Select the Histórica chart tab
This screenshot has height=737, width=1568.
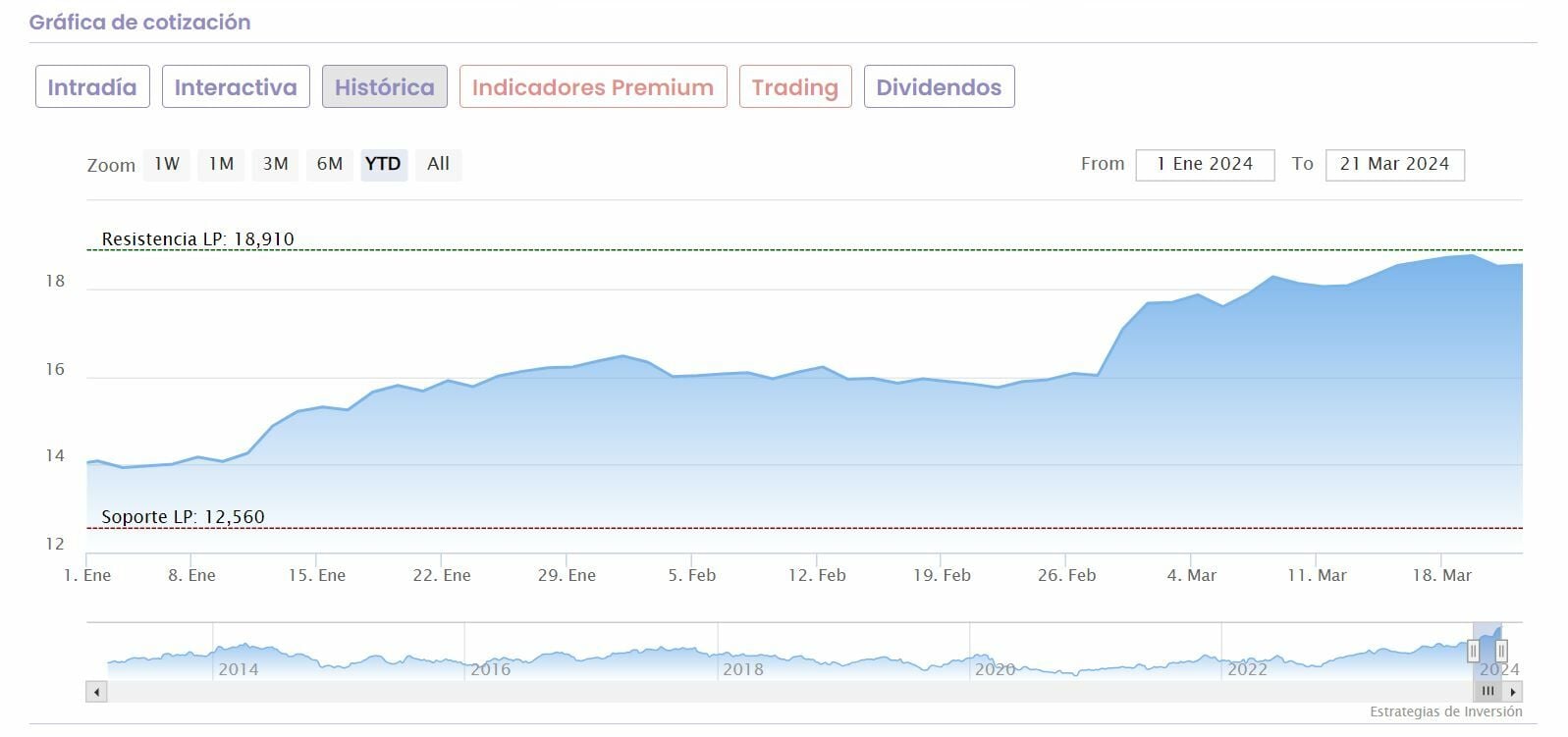pyautogui.click(x=384, y=86)
